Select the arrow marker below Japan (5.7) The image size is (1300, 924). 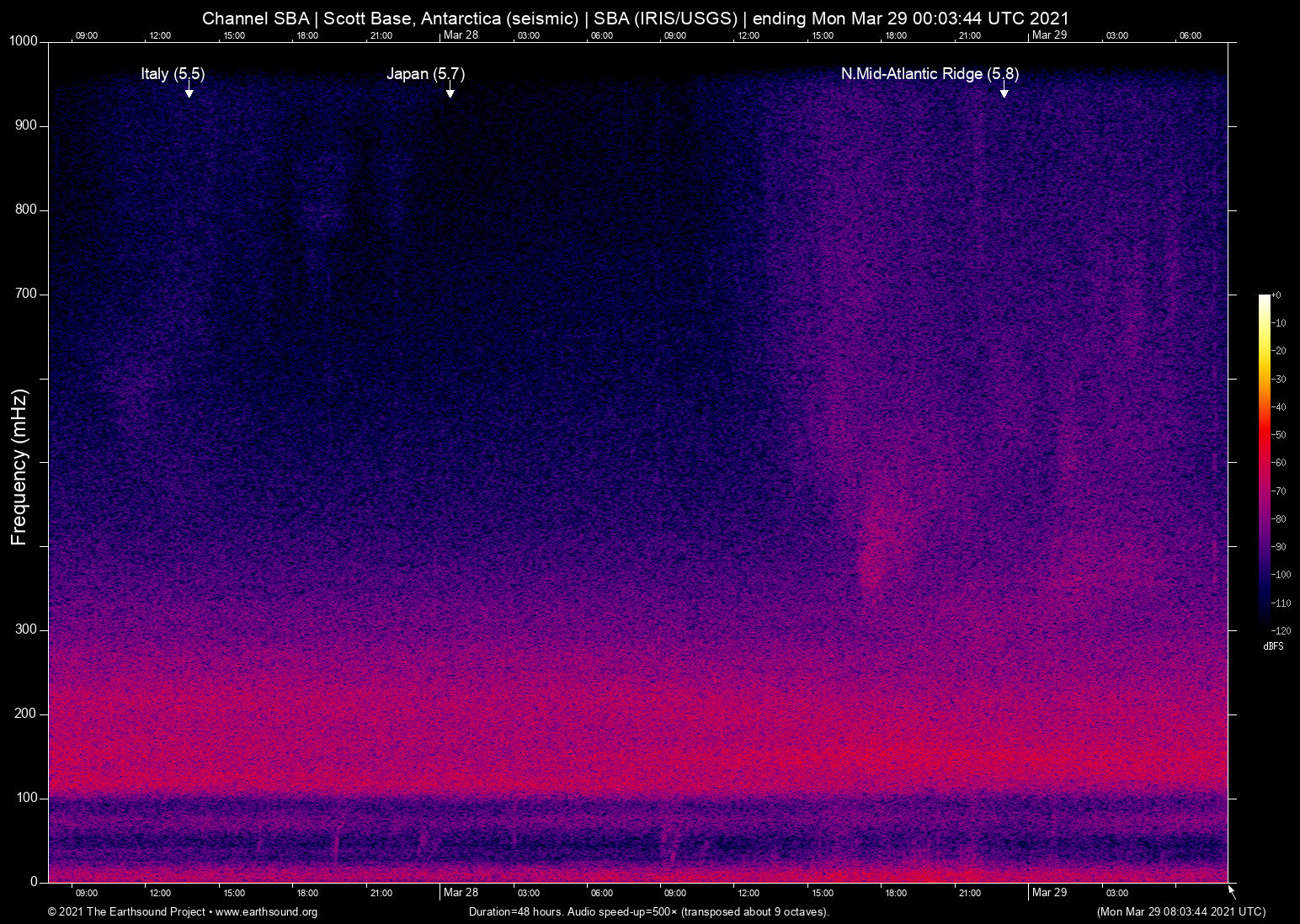tap(450, 90)
